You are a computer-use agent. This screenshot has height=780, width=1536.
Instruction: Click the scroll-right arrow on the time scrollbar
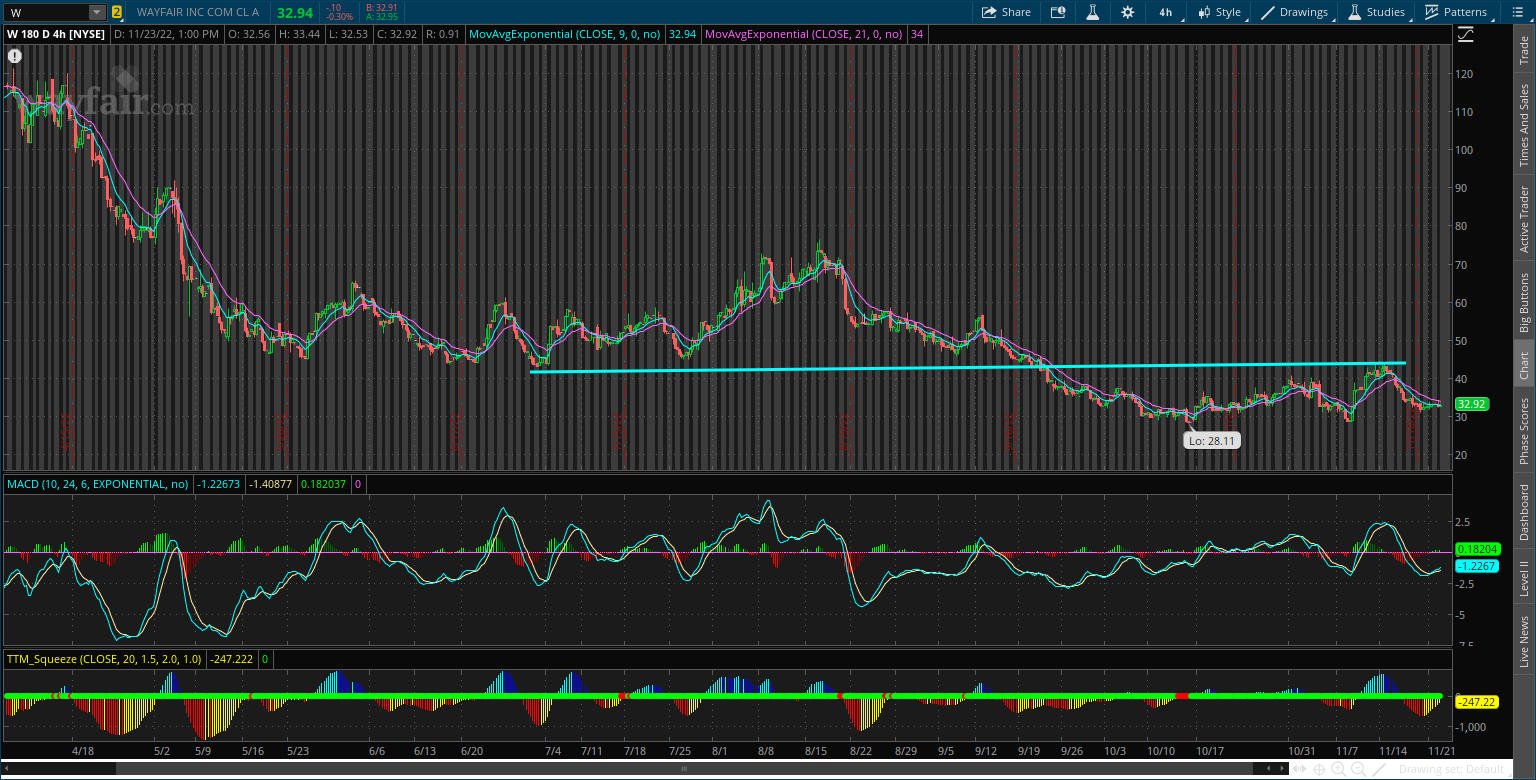1282,769
